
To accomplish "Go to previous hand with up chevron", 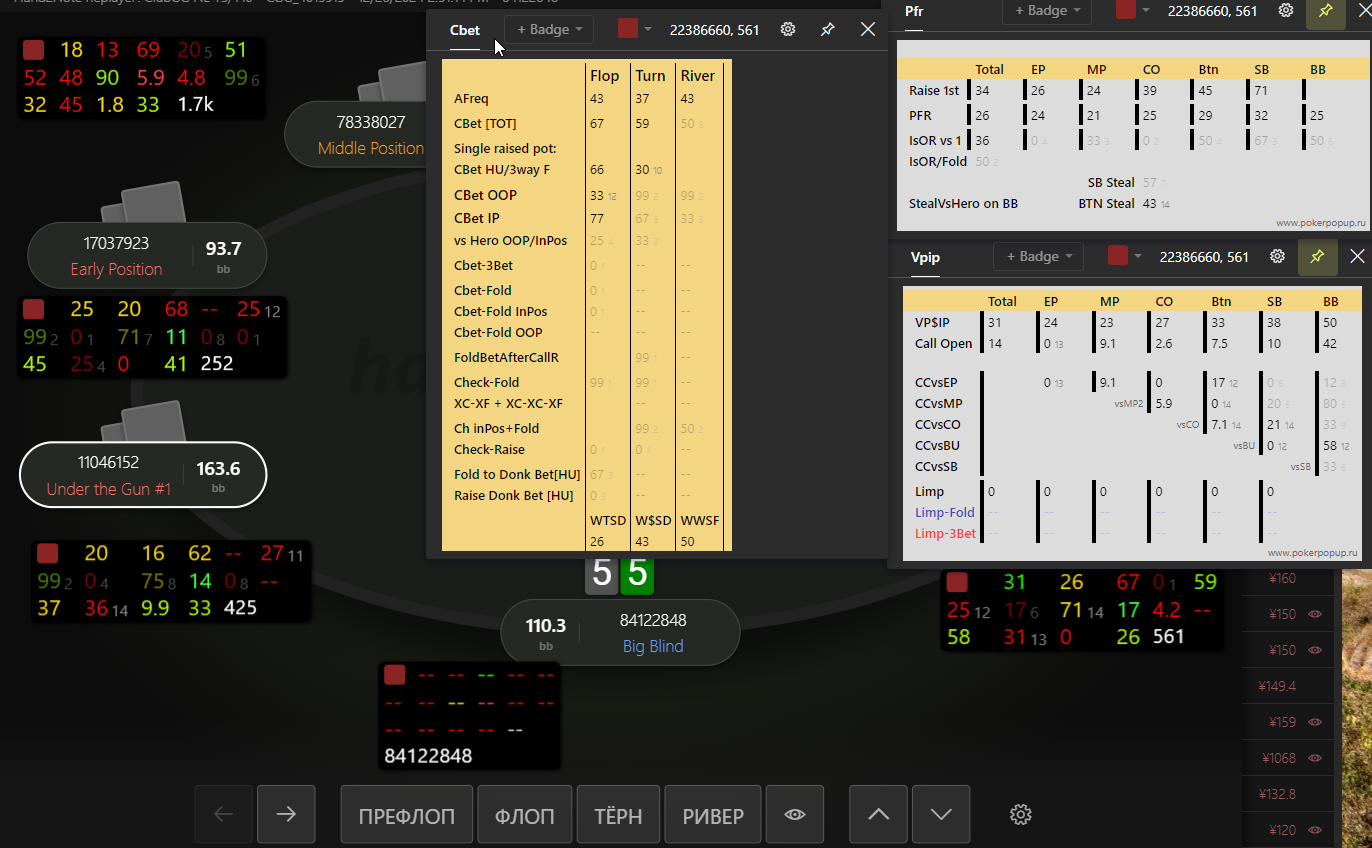I will point(878,815).
